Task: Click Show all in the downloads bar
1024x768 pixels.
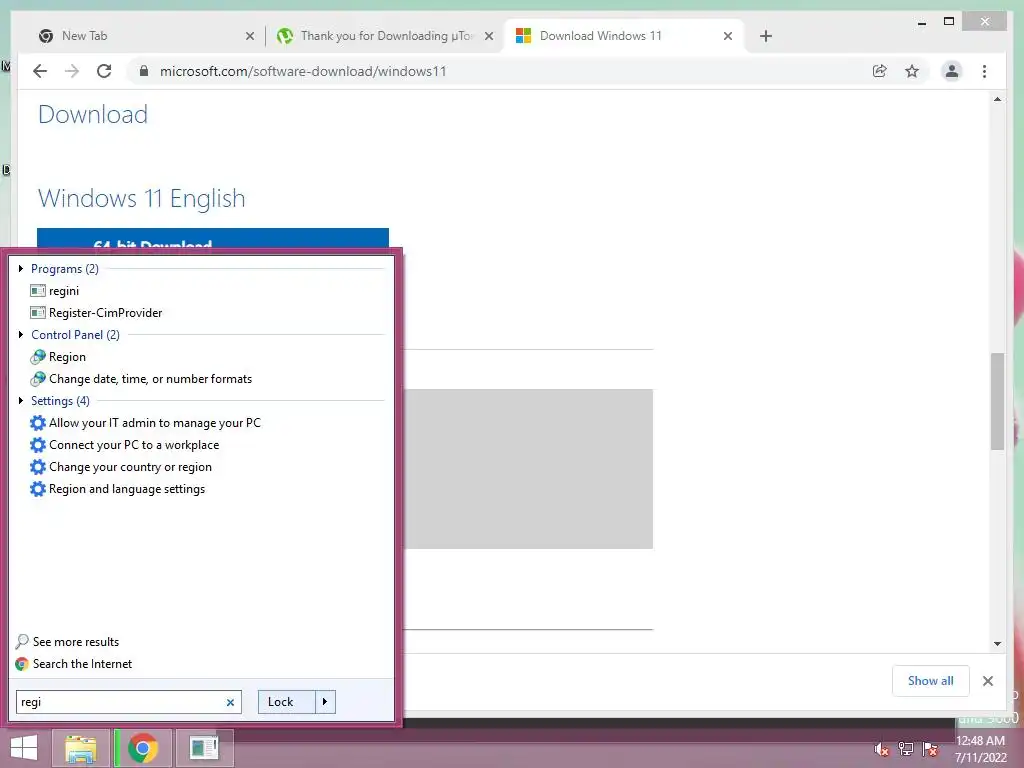Action: click(931, 681)
